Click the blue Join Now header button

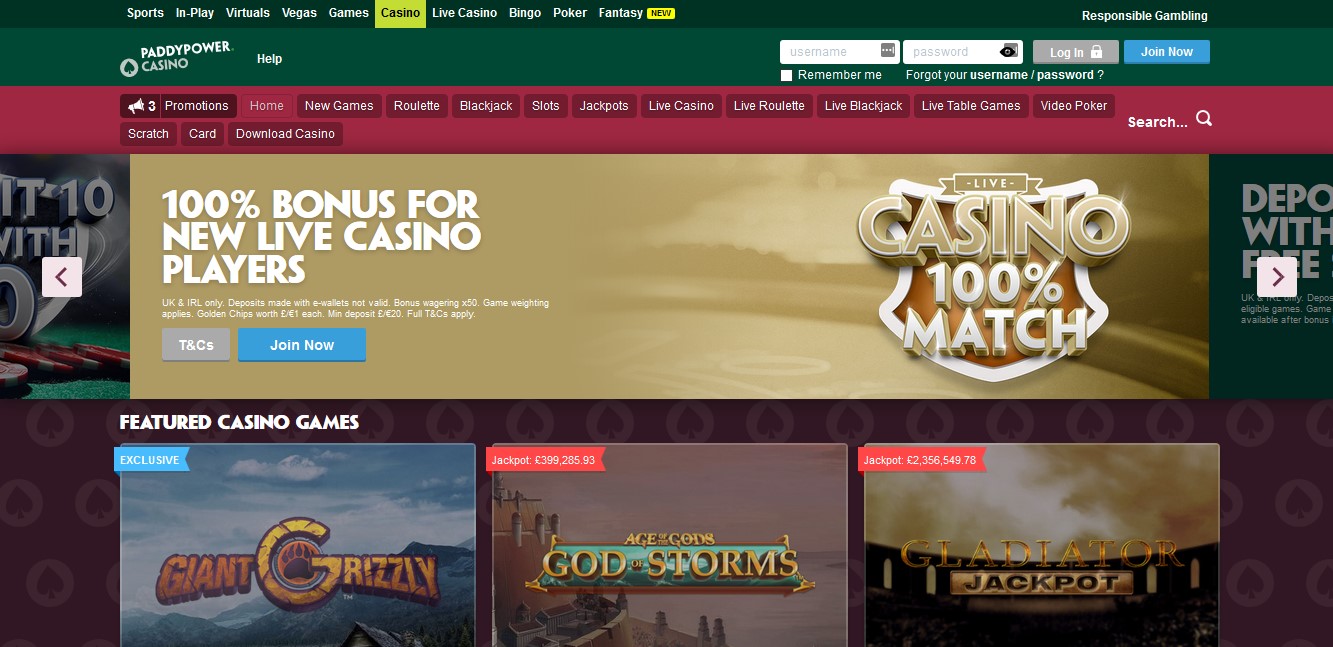pos(1167,52)
